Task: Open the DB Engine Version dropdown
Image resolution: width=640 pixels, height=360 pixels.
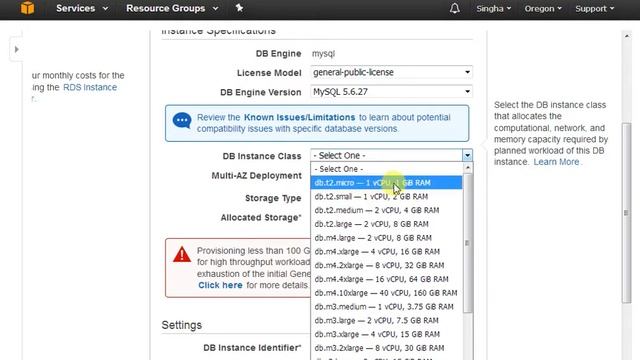Action: tap(391, 91)
